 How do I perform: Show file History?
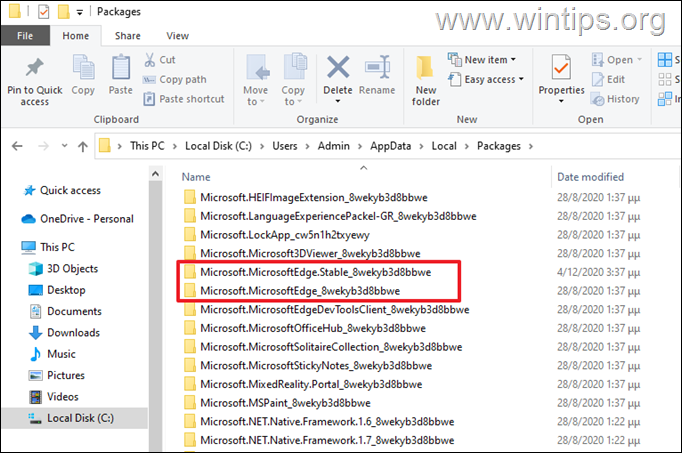pos(615,99)
